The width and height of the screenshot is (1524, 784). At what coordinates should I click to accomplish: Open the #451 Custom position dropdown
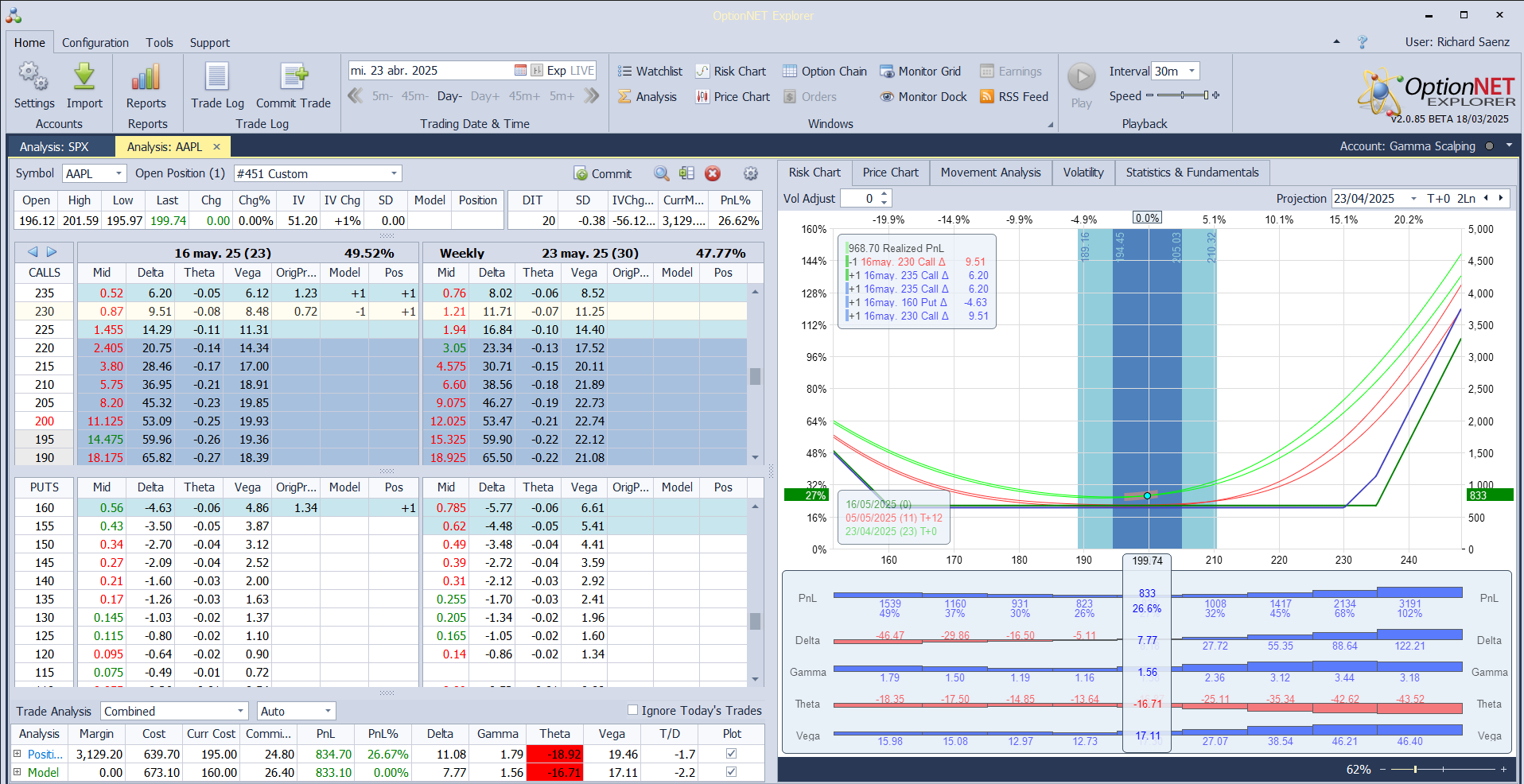click(394, 173)
